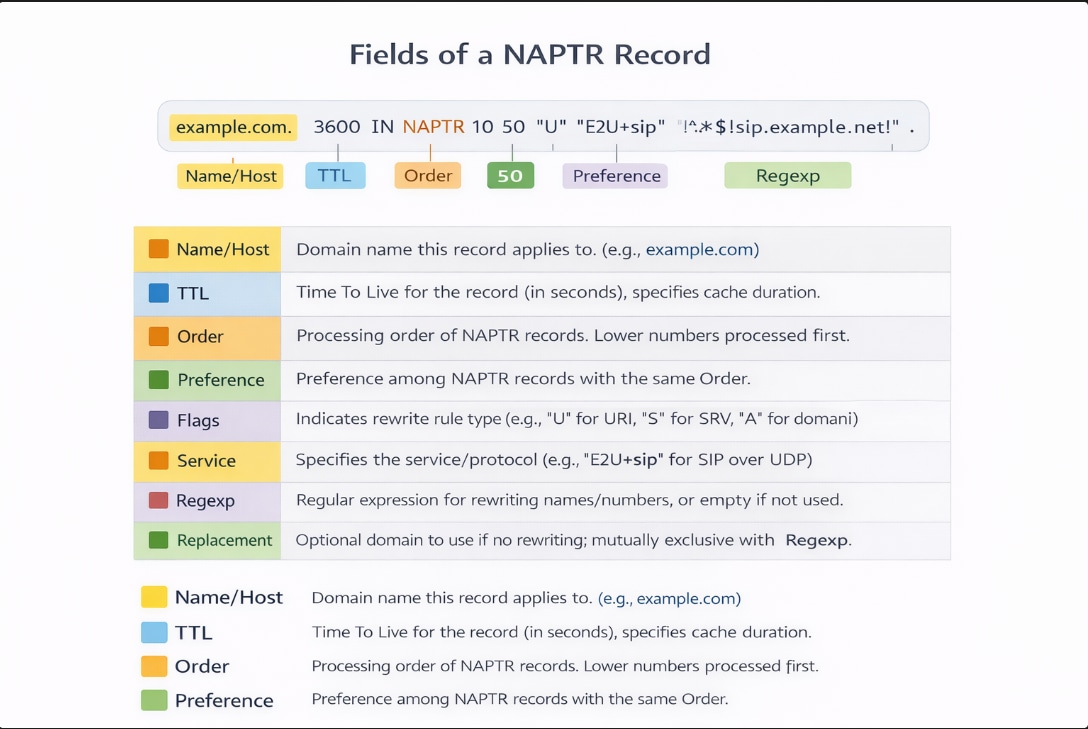This screenshot has width=1088, height=729.
Task: Select the green Regexp tag under the record line
Action: click(787, 176)
